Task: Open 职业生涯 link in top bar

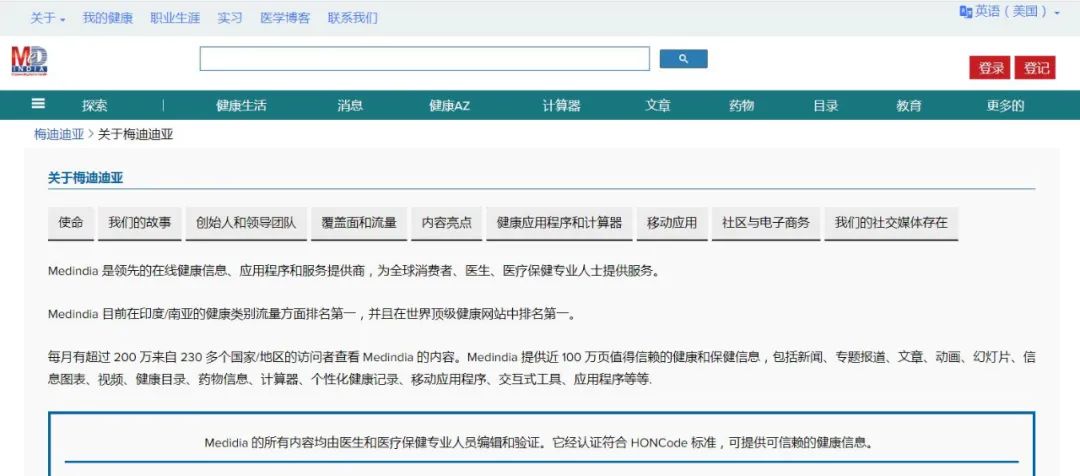Action: (x=175, y=19)
